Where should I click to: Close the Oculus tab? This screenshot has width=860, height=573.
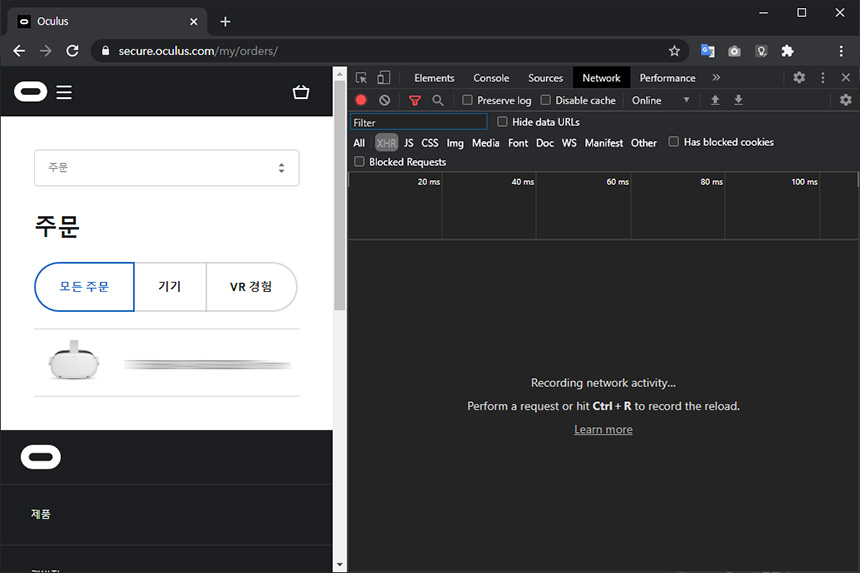click(x=194, y=21)
